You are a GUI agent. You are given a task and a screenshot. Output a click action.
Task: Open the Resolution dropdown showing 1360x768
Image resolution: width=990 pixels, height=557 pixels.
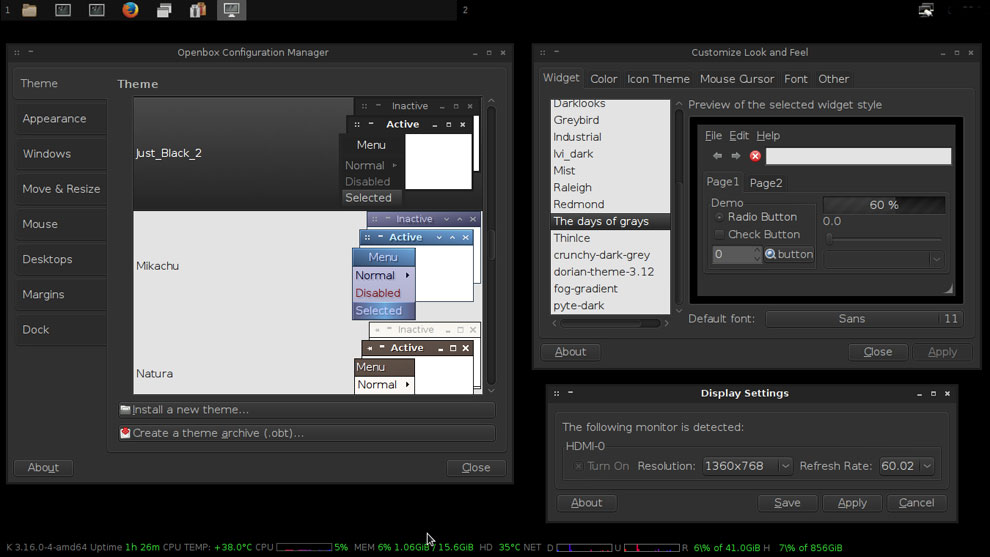click(x=747, y=466)
